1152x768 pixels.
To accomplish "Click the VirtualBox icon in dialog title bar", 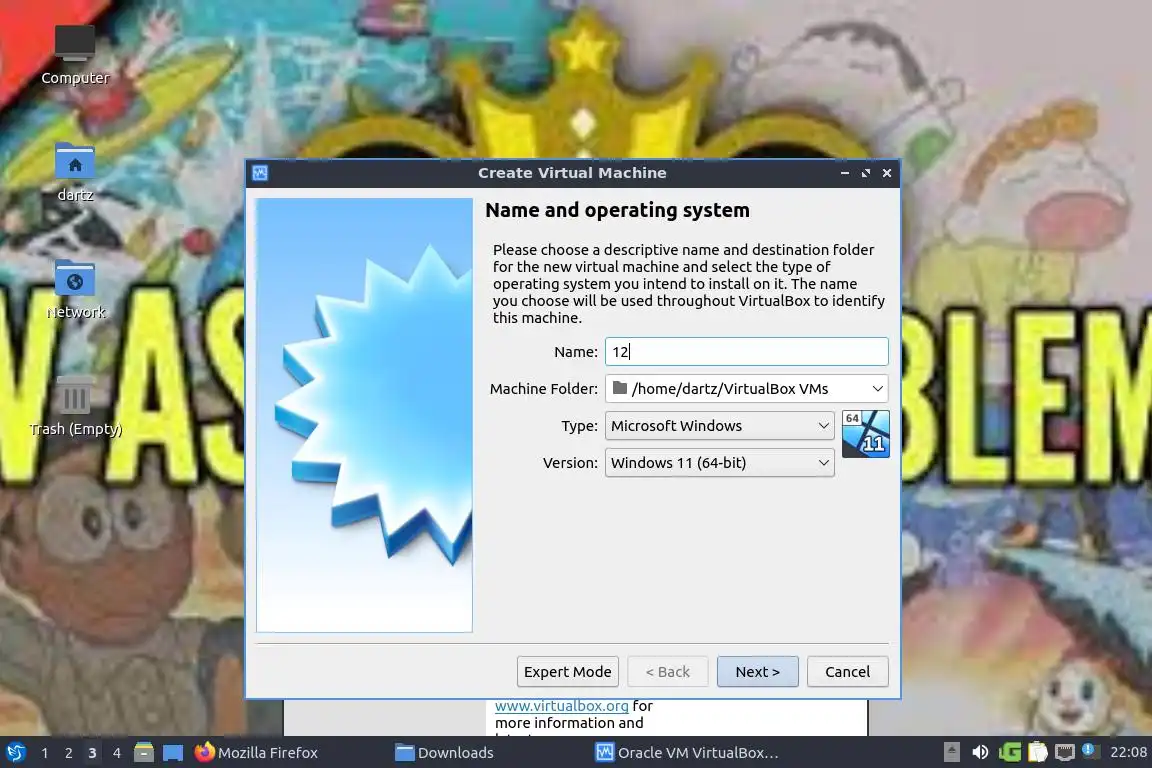I will coord(260,173).
